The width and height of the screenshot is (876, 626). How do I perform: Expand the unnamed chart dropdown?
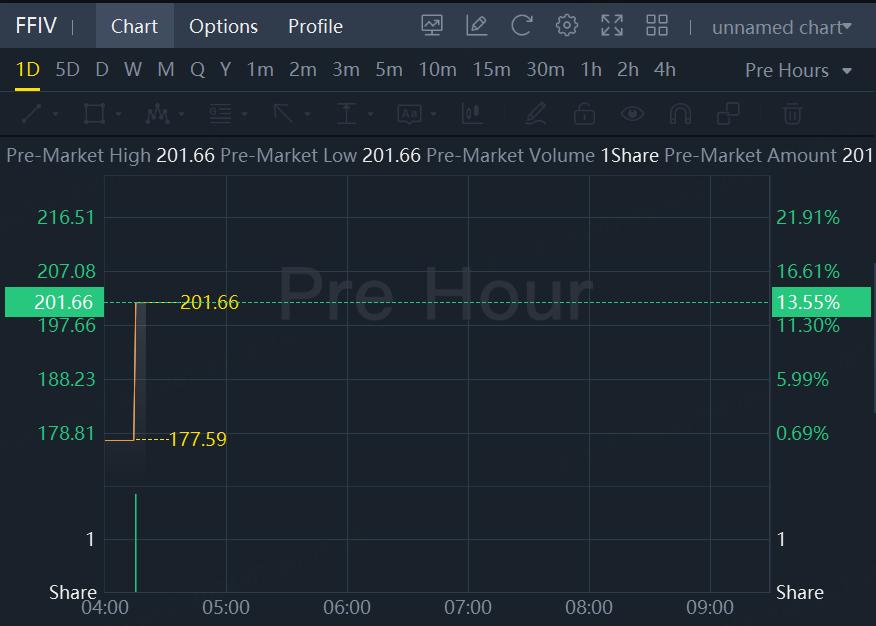click(782, 27)
